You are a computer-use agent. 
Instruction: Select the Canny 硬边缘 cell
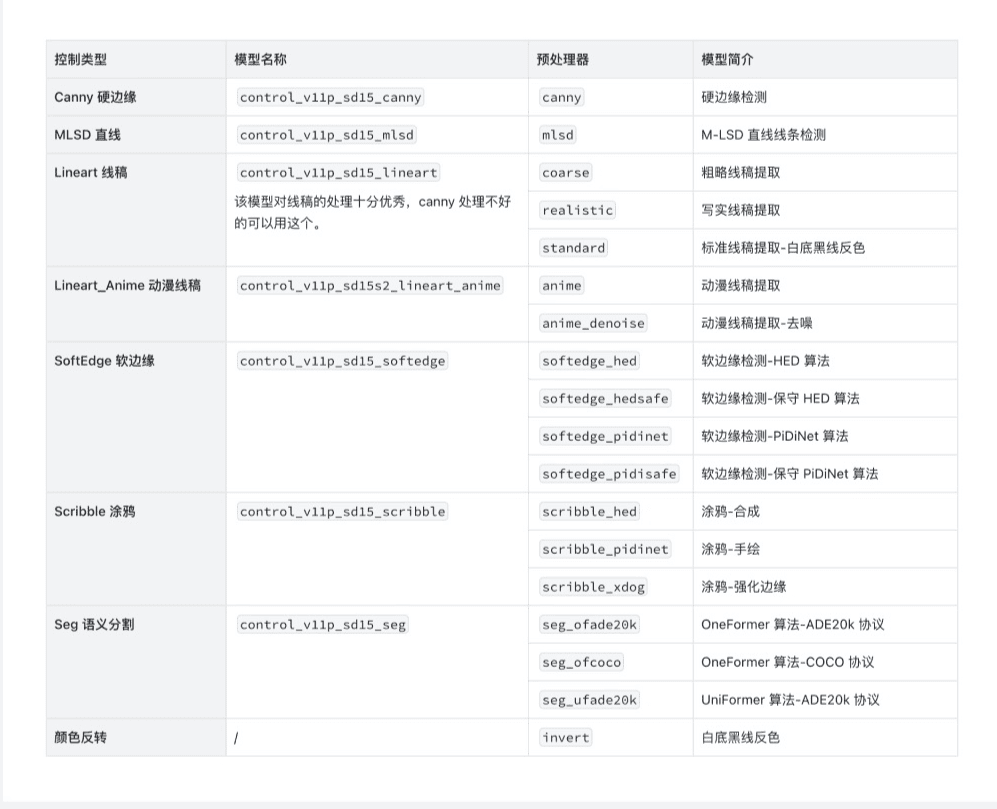136,97
